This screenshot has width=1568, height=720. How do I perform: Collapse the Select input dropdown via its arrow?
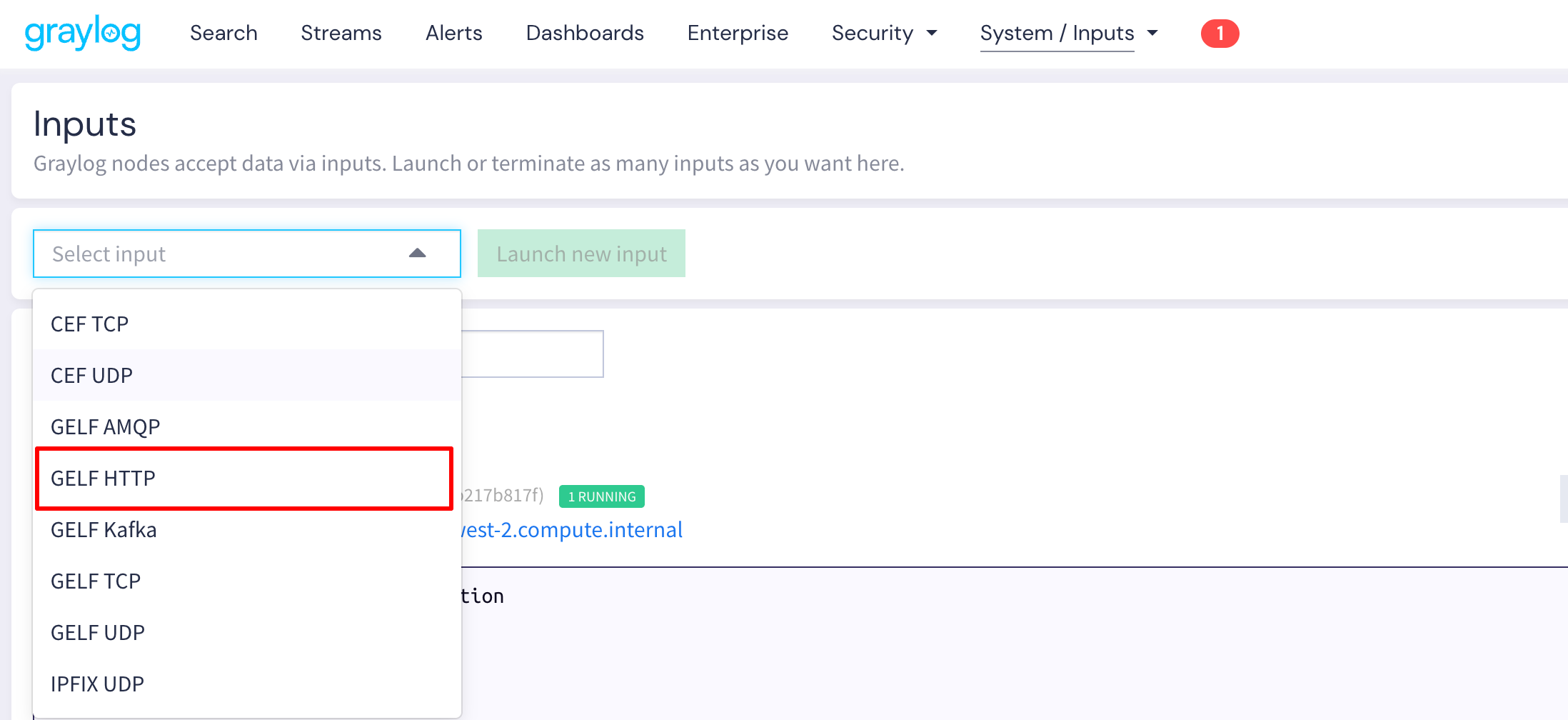coord(417,254)
